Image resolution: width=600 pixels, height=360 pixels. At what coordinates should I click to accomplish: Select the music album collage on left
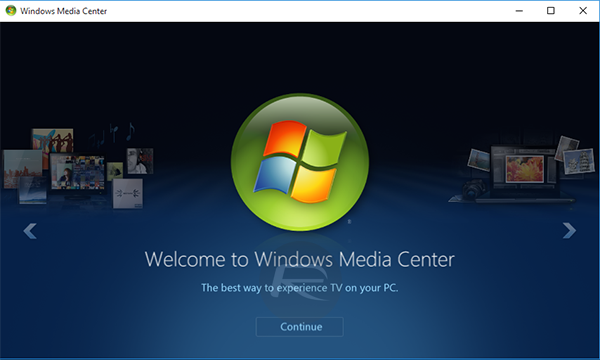click(x=78, y=167)
